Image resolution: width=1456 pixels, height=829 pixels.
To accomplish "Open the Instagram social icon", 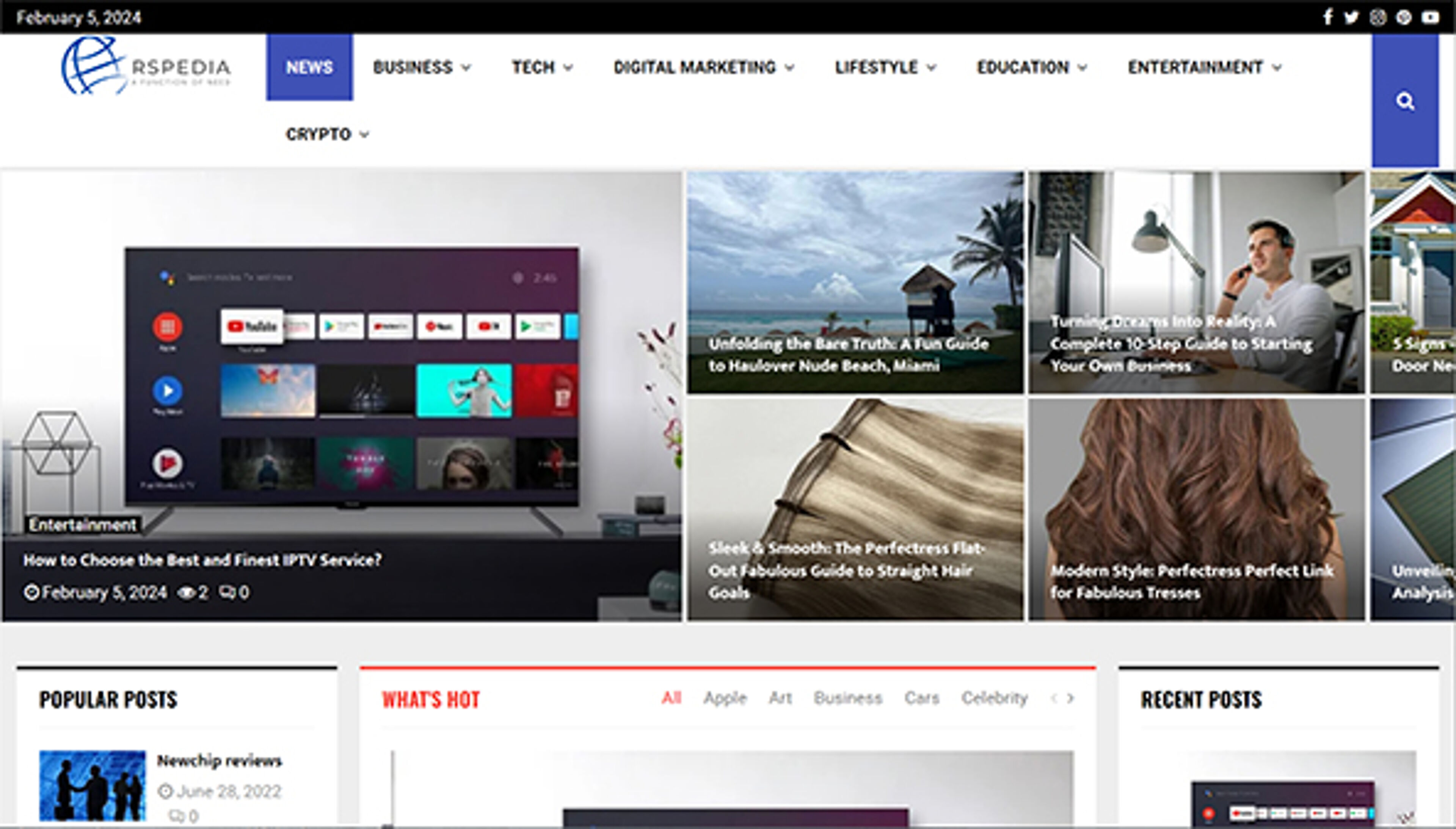I will pyautogui.click(x=1378, y=17).
